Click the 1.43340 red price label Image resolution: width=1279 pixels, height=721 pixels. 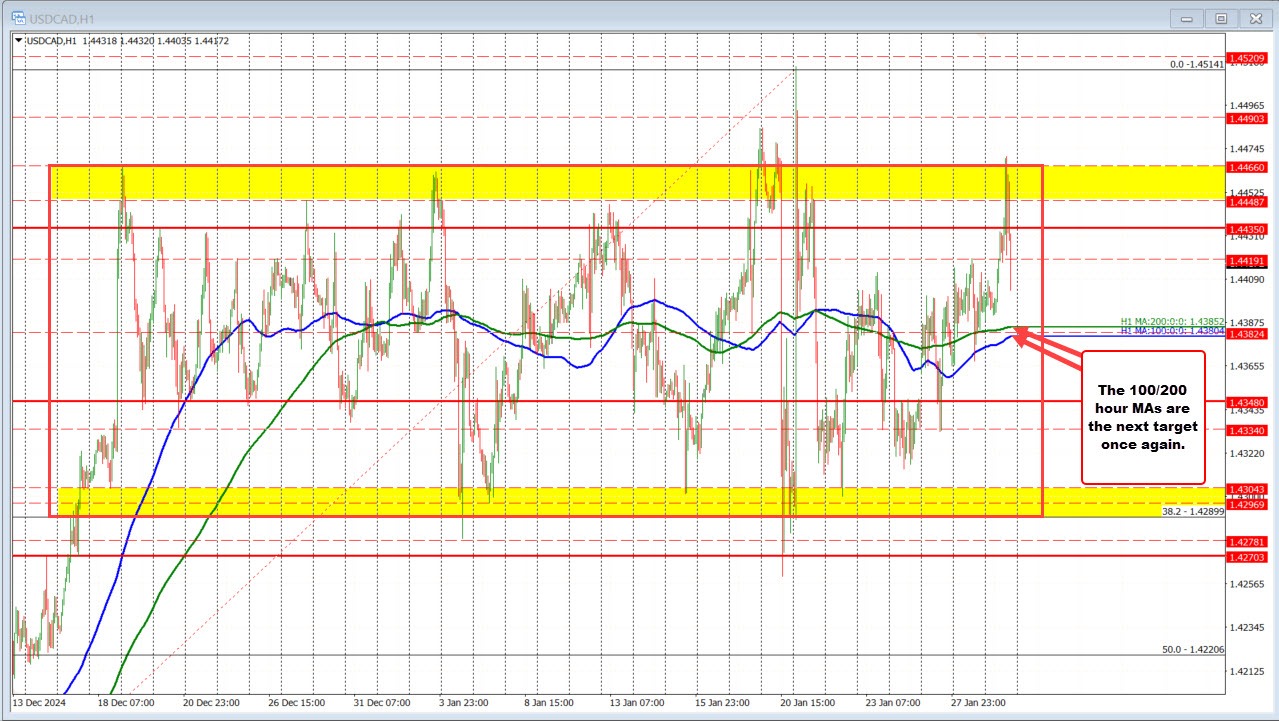click(x=1248, y=430)
